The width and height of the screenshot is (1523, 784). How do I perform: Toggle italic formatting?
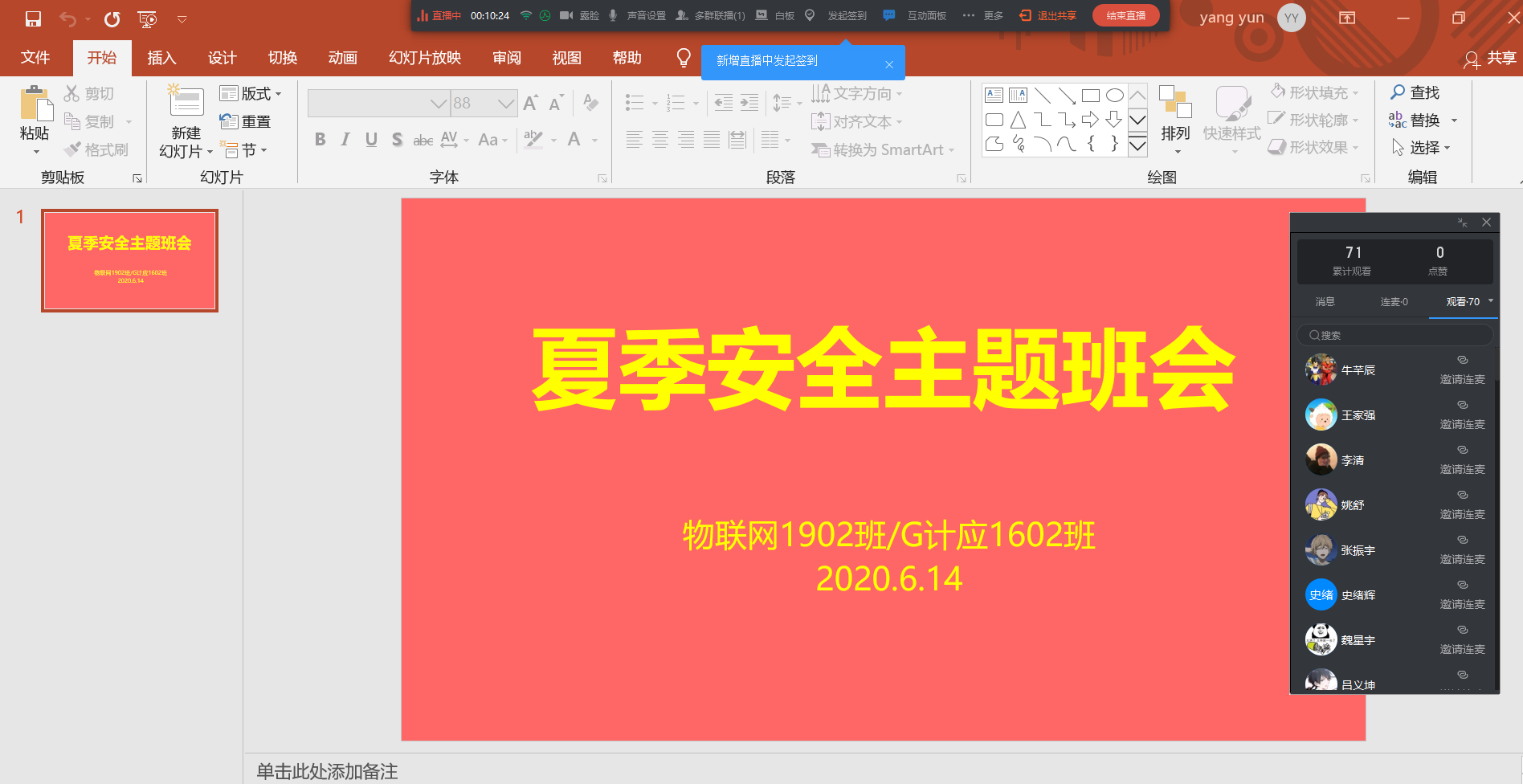click(x=345, y=138)
